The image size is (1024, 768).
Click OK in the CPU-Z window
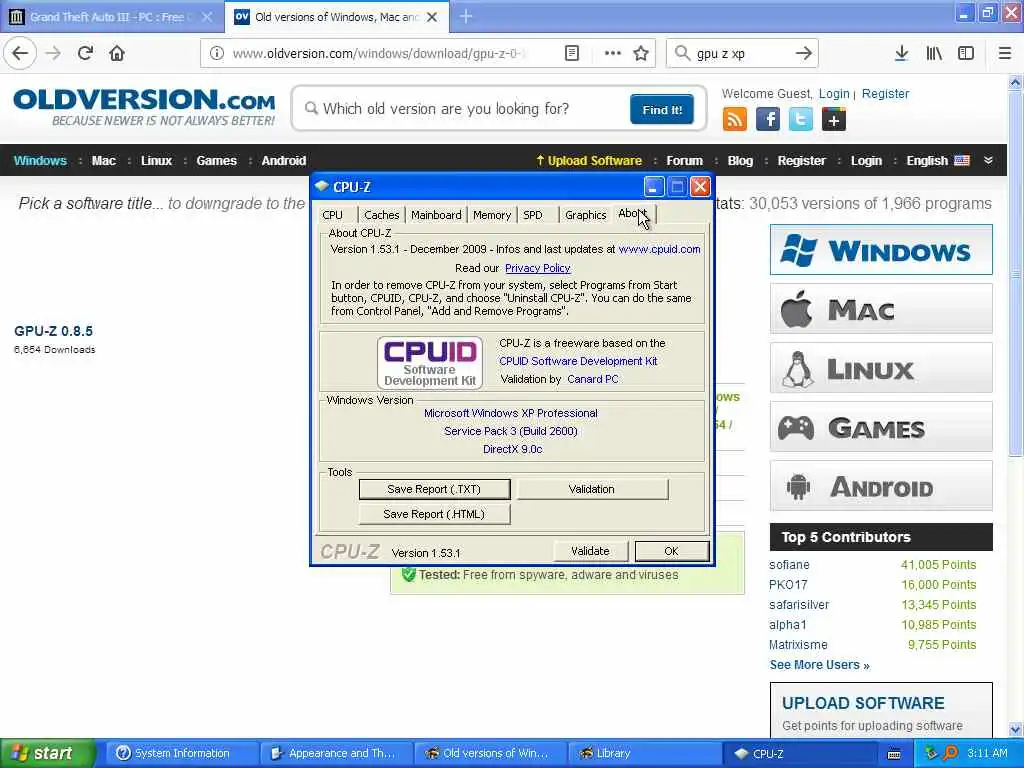click(x=671, y=551)
